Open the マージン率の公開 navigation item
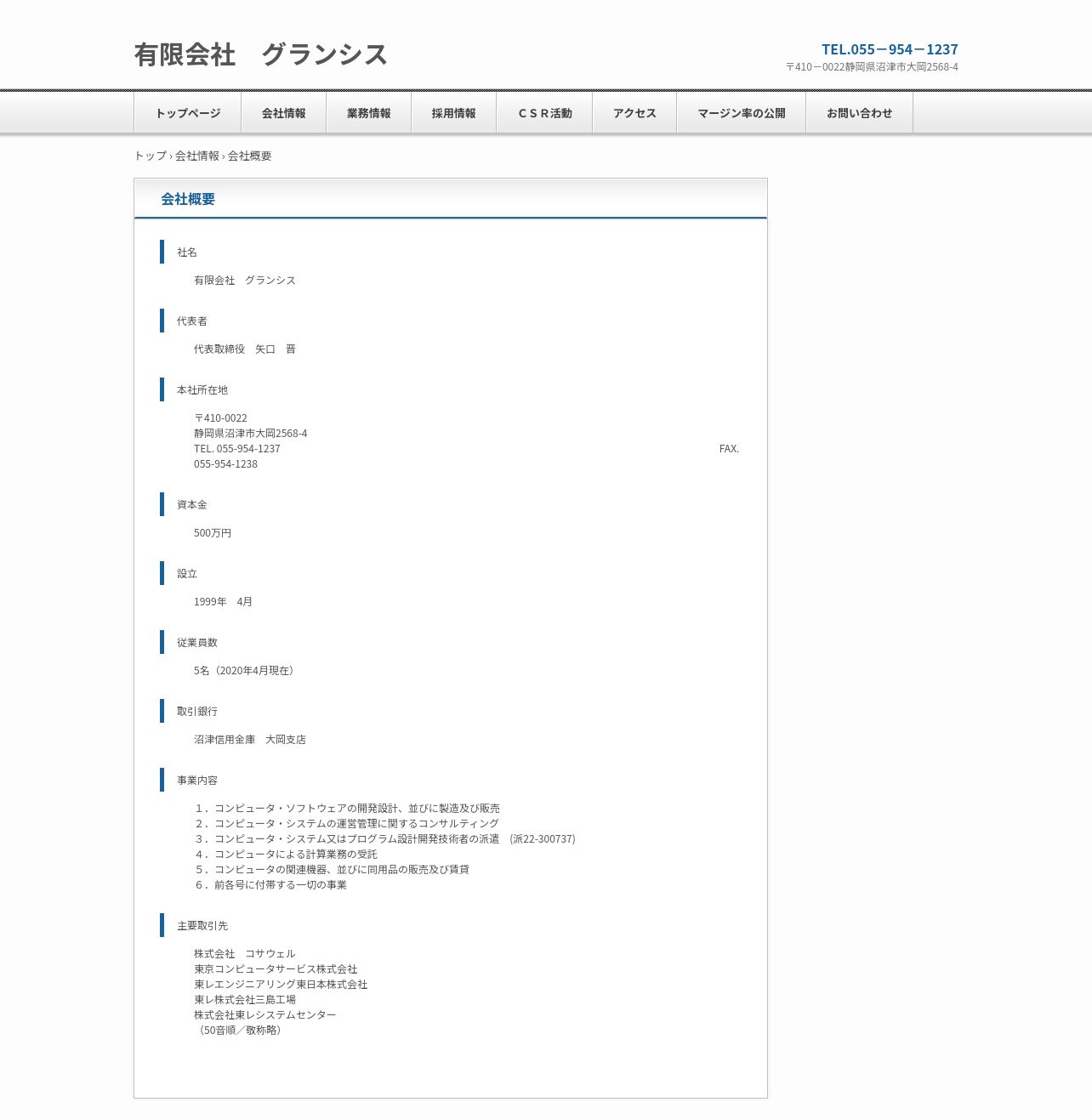Image resolution: width=1092 pixels, height=1119 pixels. click(742, 113)
